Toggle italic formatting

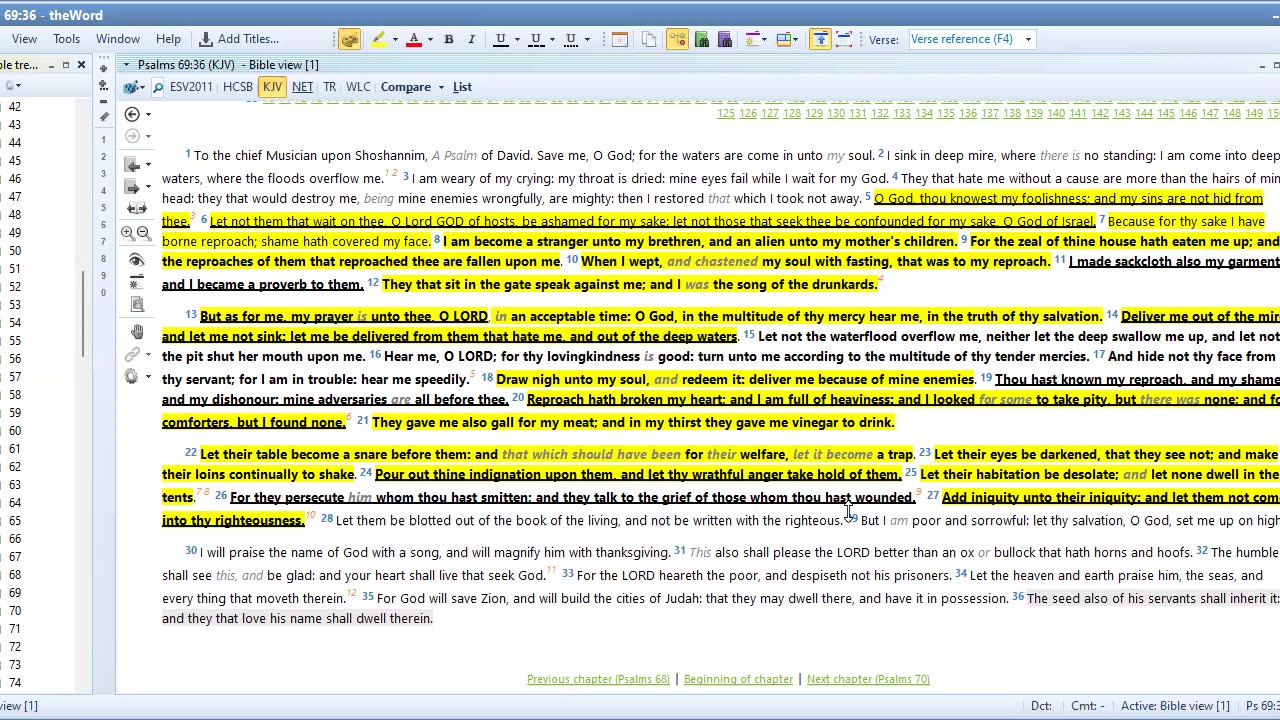[471, 39]
